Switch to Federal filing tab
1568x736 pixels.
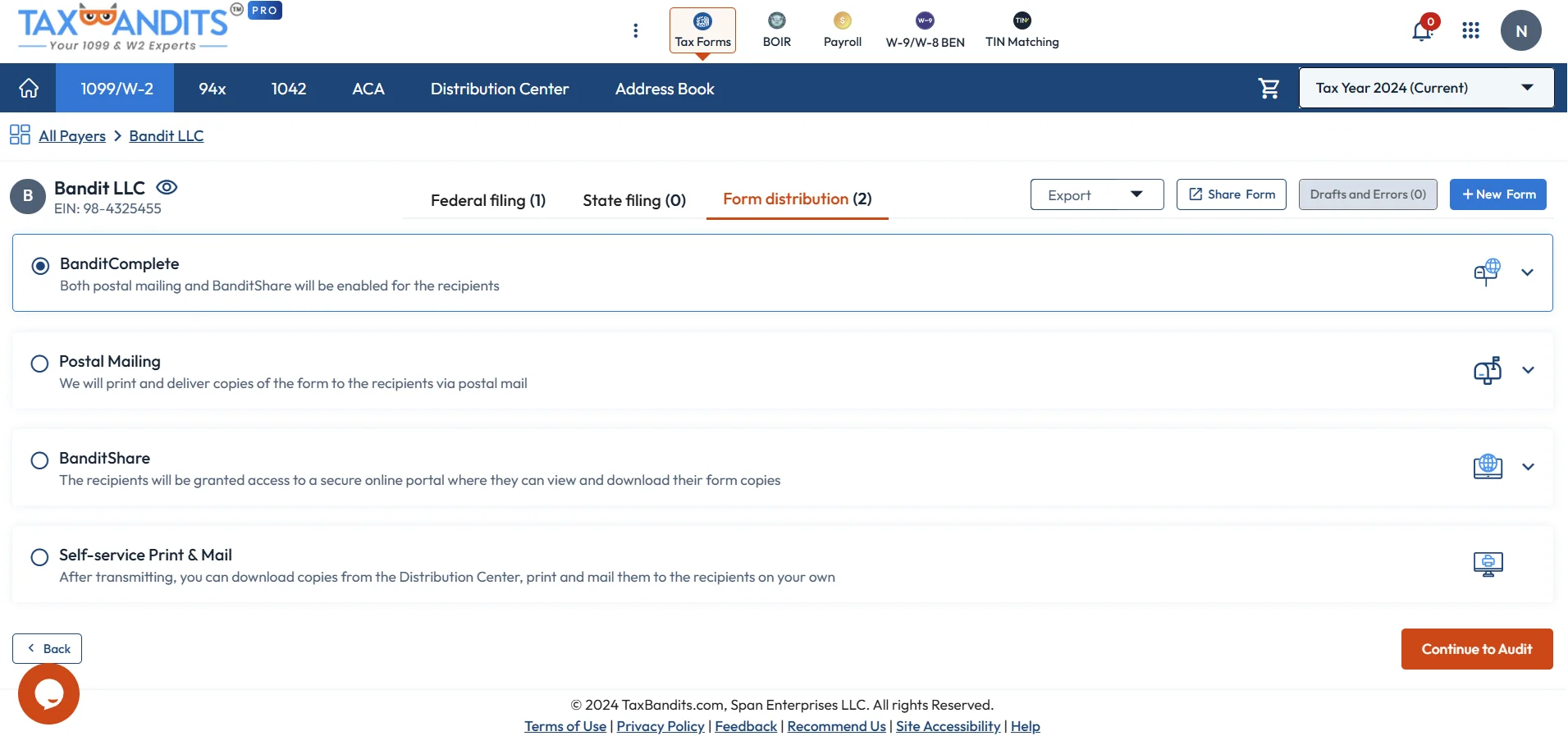[x=488, y=200]
